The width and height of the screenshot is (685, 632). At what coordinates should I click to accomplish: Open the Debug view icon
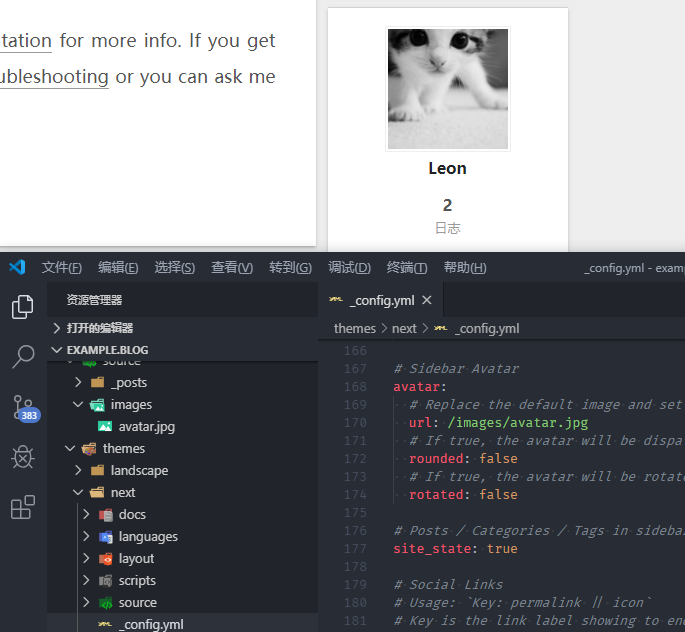pos(22,458)
